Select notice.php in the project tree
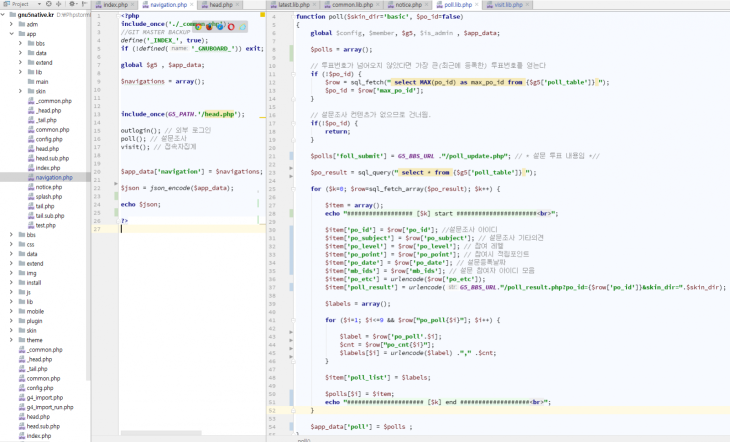The height and width of the screenshot is (442, 730). [x=48, y=187]
